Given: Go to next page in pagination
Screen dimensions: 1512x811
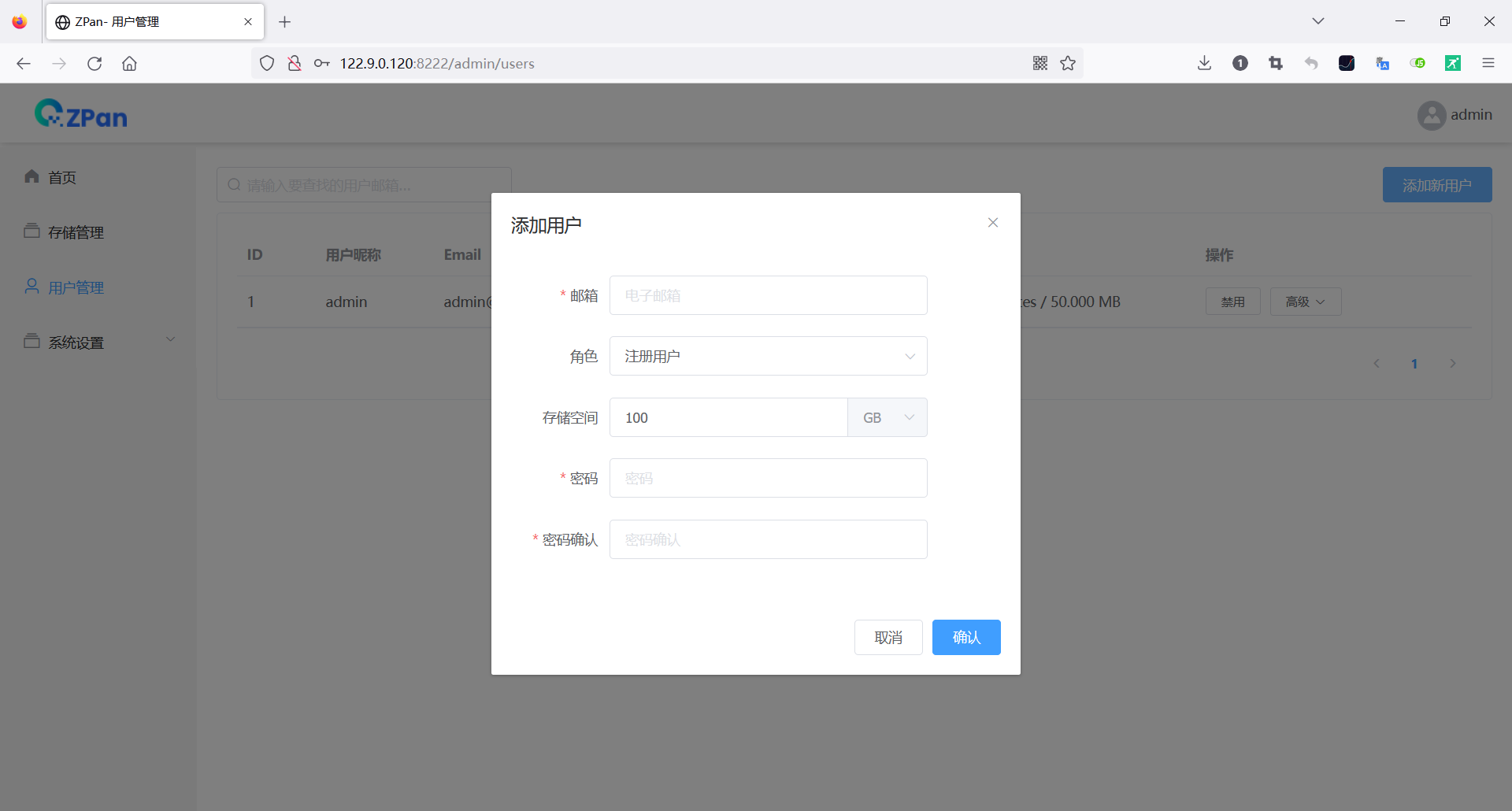Looking at the screenshot, I should click(x=1453, y=363).
